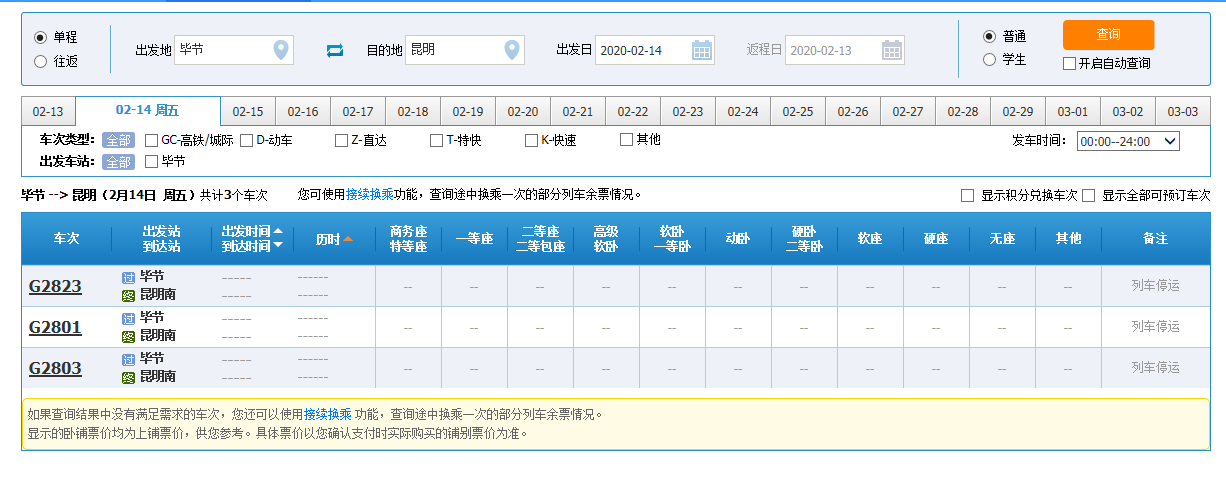Click 接续换乘 link in yellow notice
Viewport: 1226px width, 503px height.
pos(328,414)
